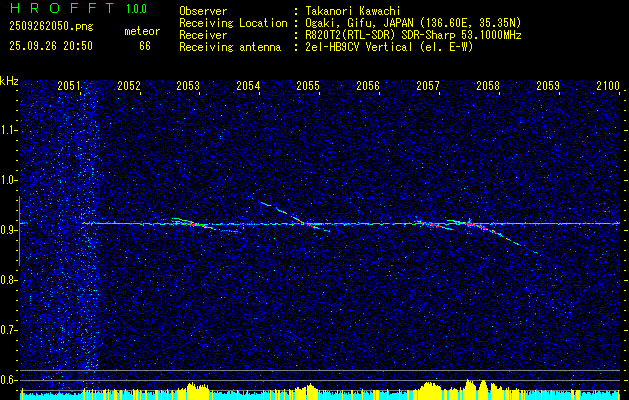Click the 'meteor' label

[x=142, y=31]
